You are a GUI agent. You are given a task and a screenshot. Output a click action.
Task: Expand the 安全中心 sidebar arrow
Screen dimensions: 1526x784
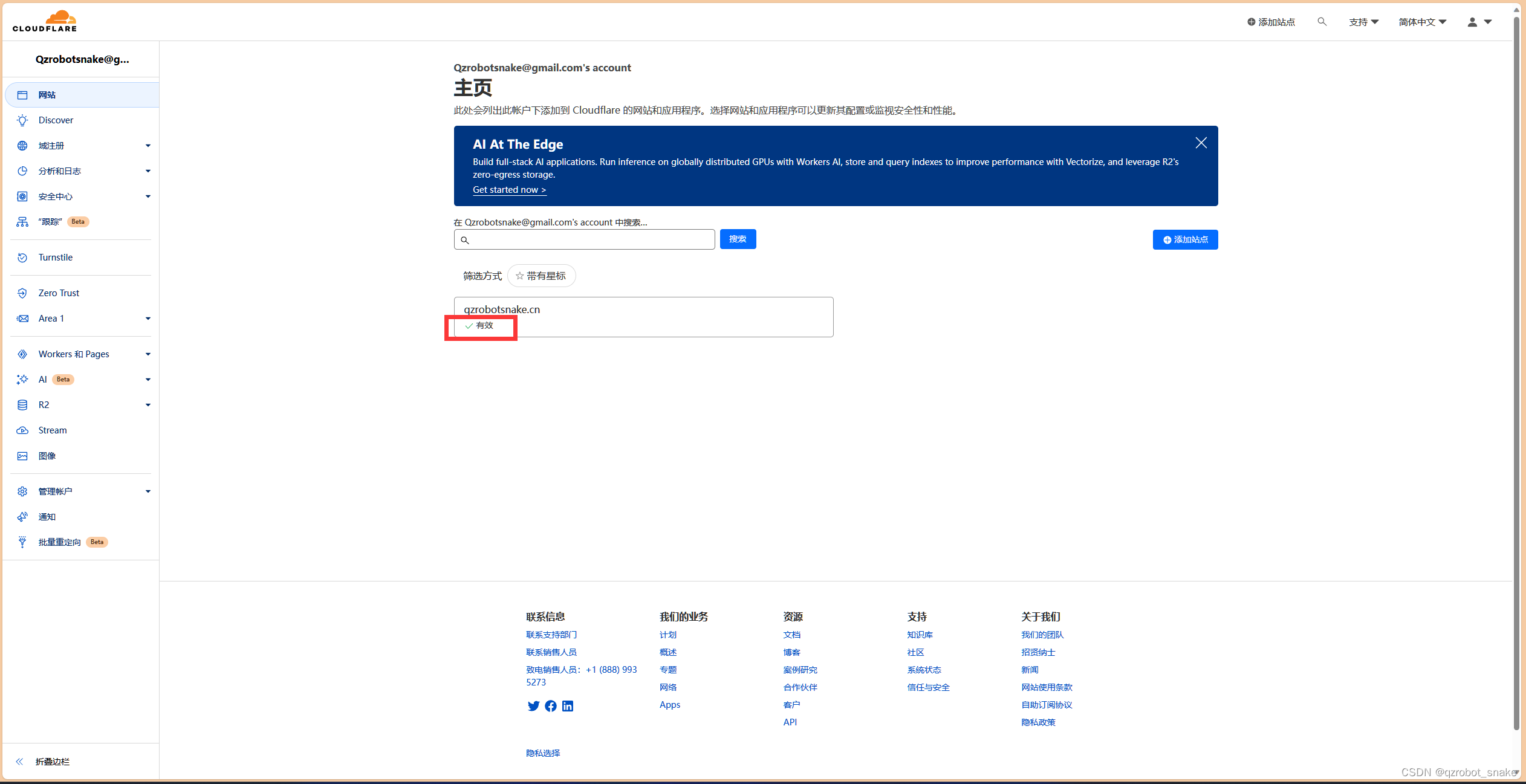(x=148, y=196)
